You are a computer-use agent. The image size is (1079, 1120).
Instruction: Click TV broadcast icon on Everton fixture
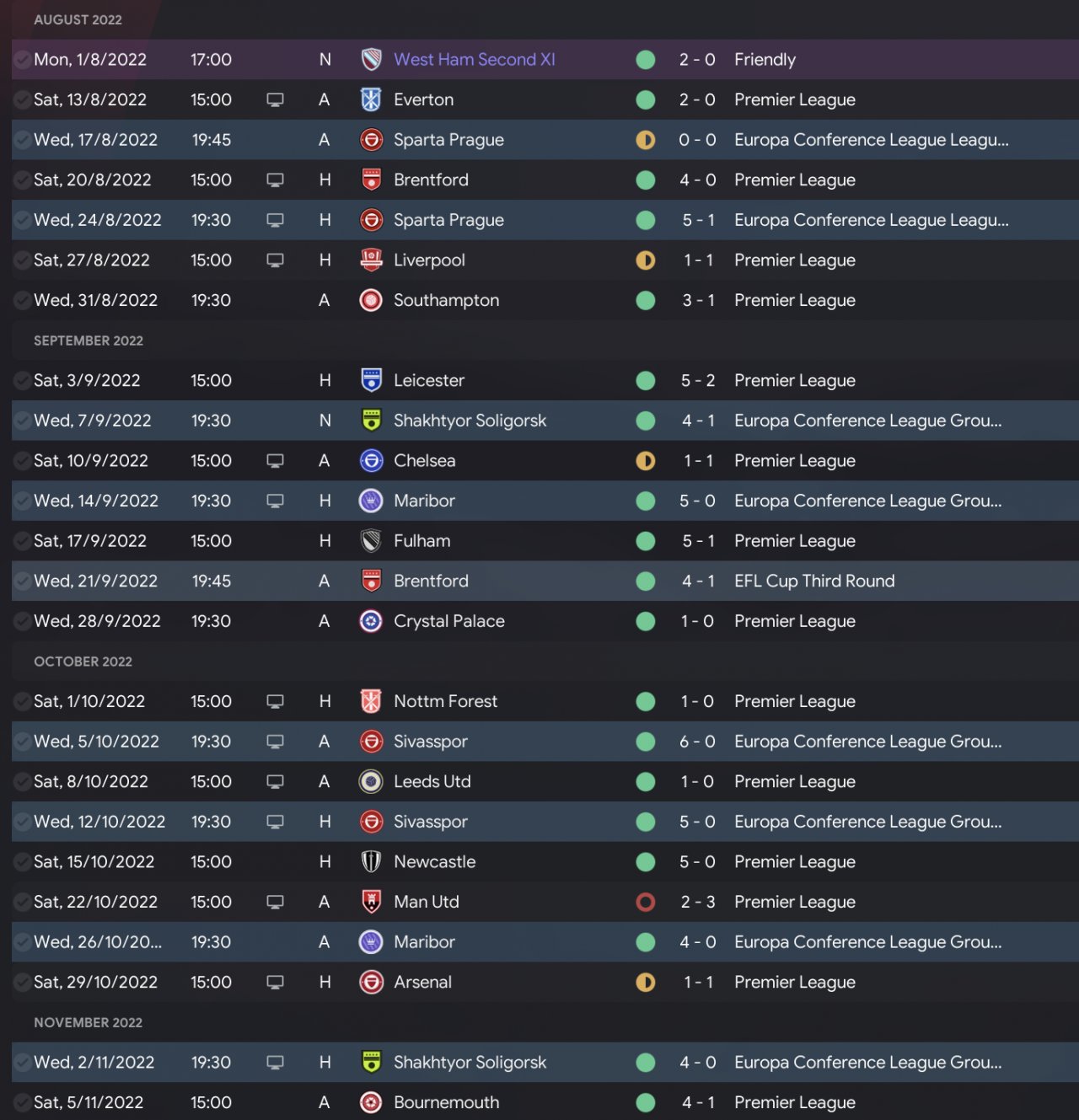click(275, 99)
